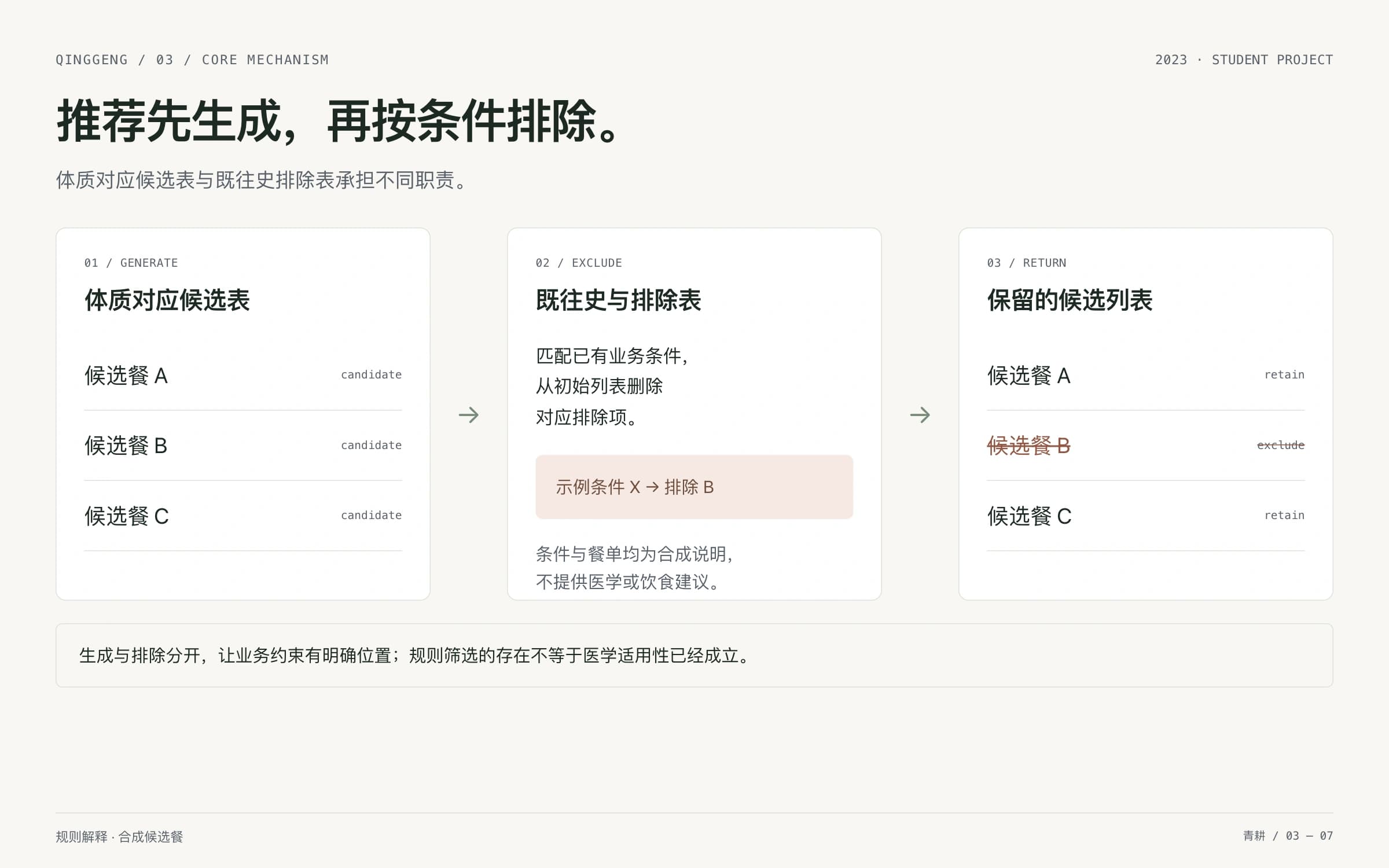1389x868 pixels.
Task: Select the breadcrumb 'QINGGENG / 03 / CORE MECHANISM'
Action: [x=192, y=60]
